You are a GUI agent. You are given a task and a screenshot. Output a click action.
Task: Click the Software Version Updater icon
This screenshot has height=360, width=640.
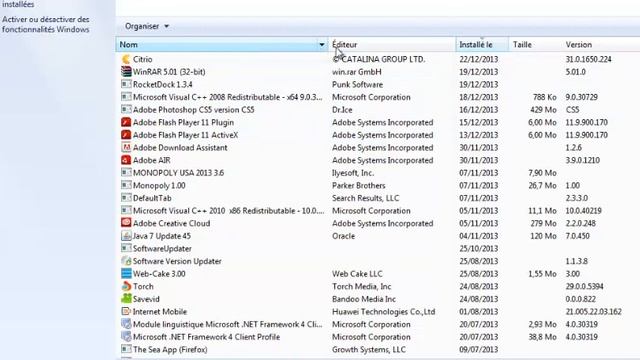pos(126,261)
